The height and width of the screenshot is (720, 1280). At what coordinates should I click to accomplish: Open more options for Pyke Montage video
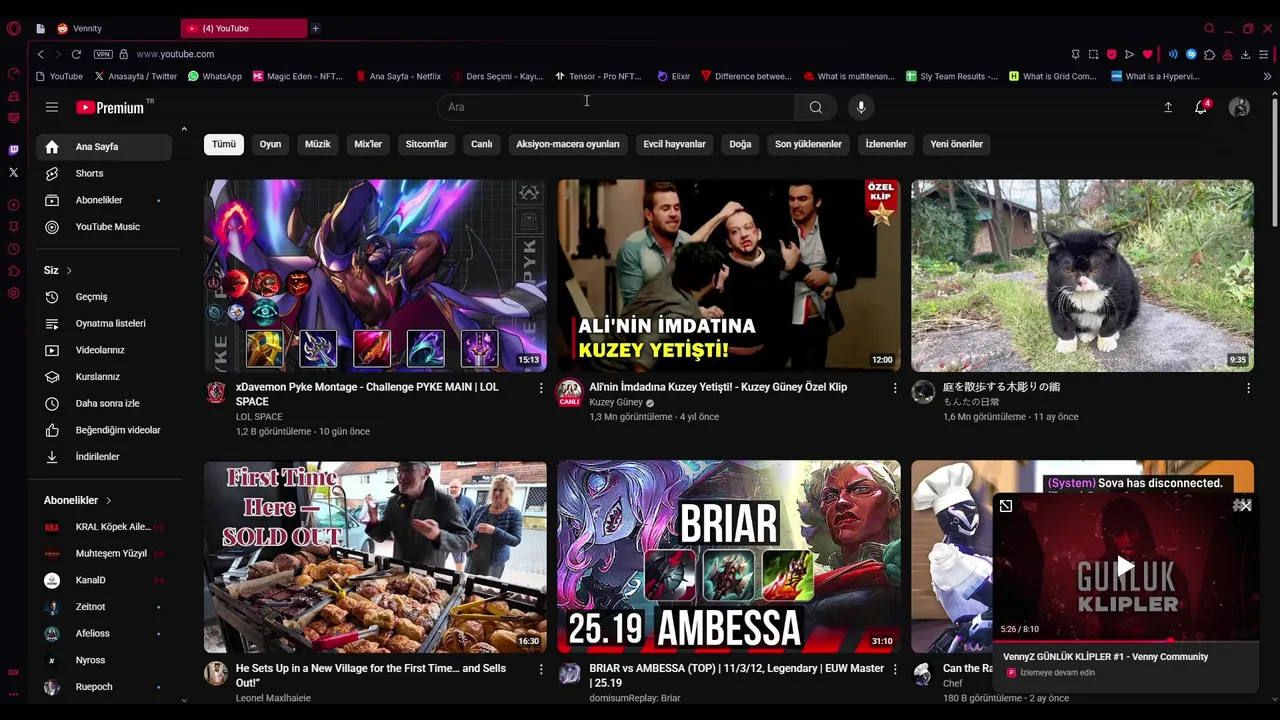pyautogui.click(x=541, y=388)
